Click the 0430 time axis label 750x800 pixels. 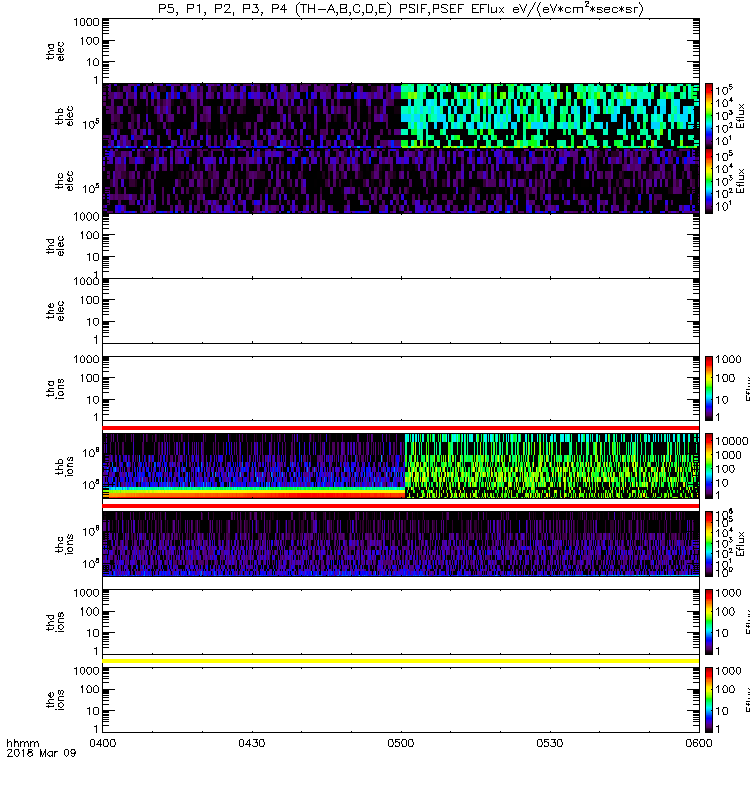click(252, 743)
